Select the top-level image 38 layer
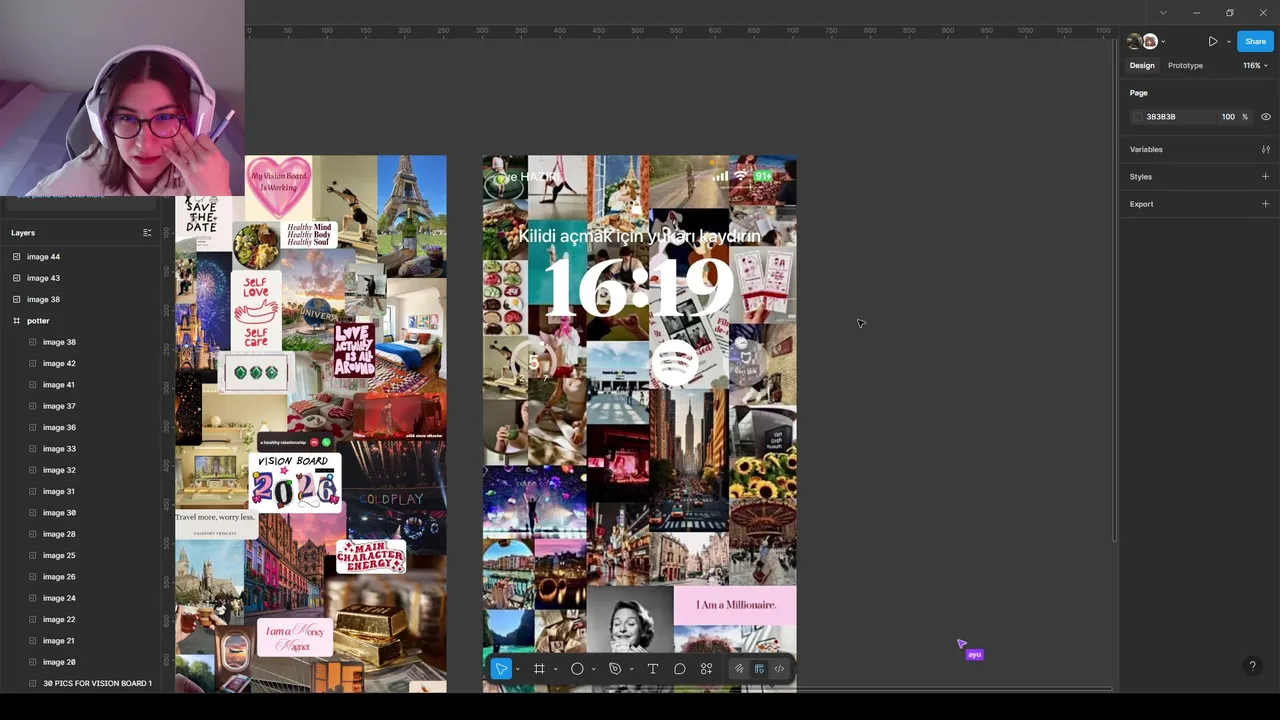1280x720 pixels. coord(80,299)
